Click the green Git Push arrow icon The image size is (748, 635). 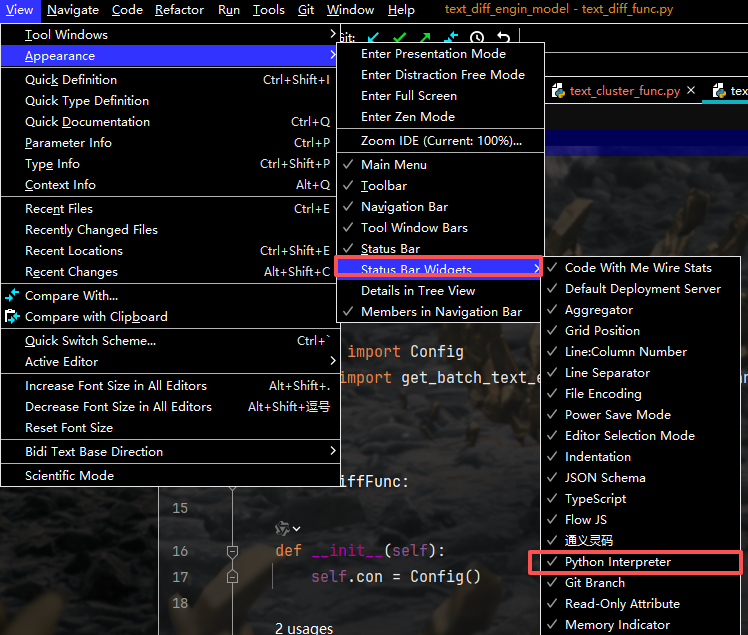pyautogui.click(x=426, y=37)
